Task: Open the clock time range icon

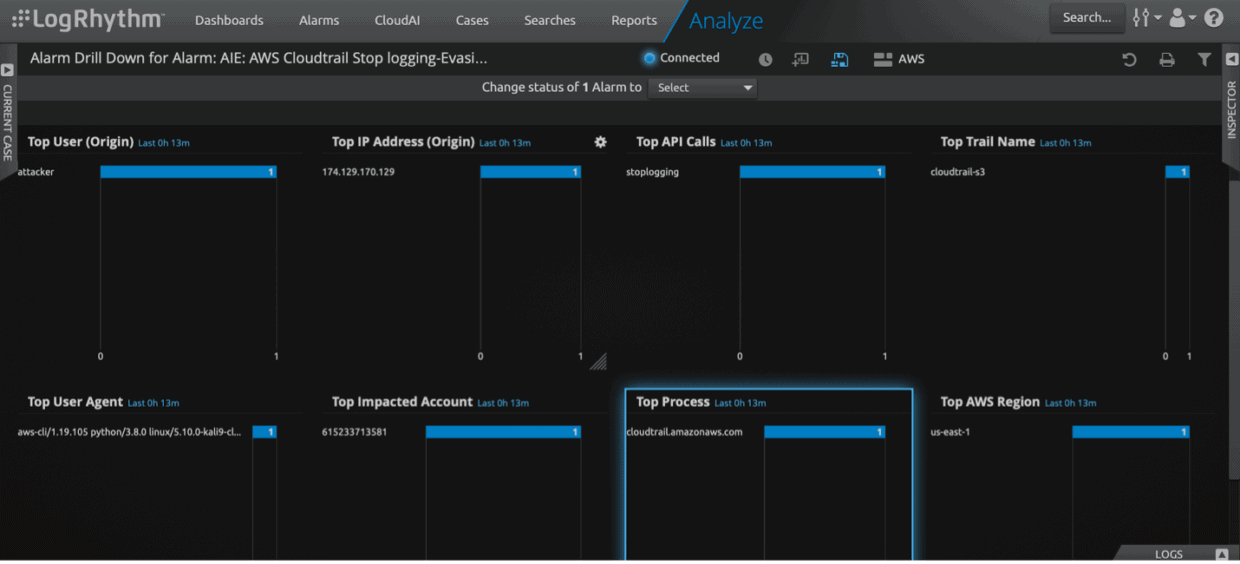Action: pos(765,60)
